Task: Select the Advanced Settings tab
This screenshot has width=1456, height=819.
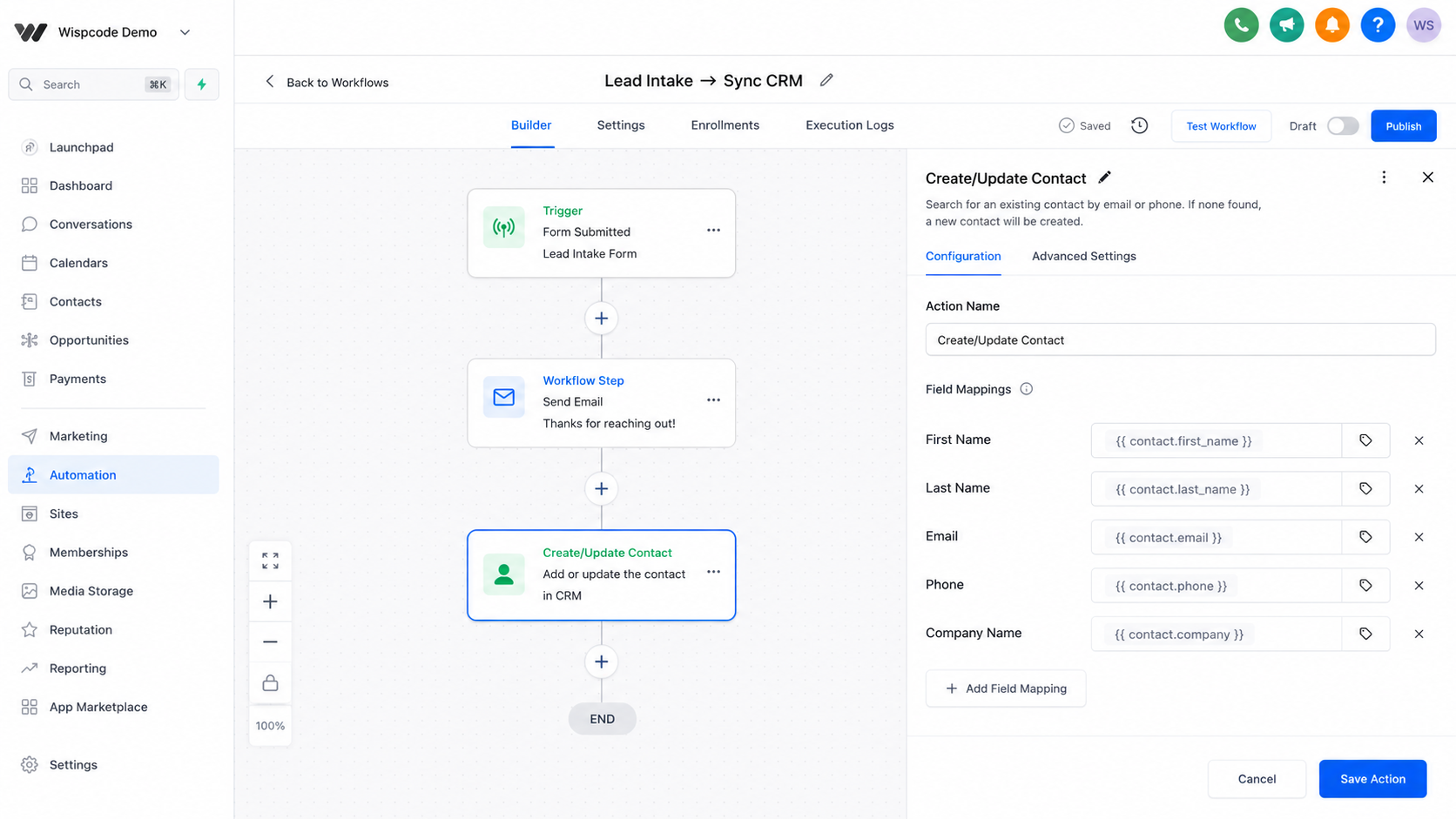Action: 1084,257
